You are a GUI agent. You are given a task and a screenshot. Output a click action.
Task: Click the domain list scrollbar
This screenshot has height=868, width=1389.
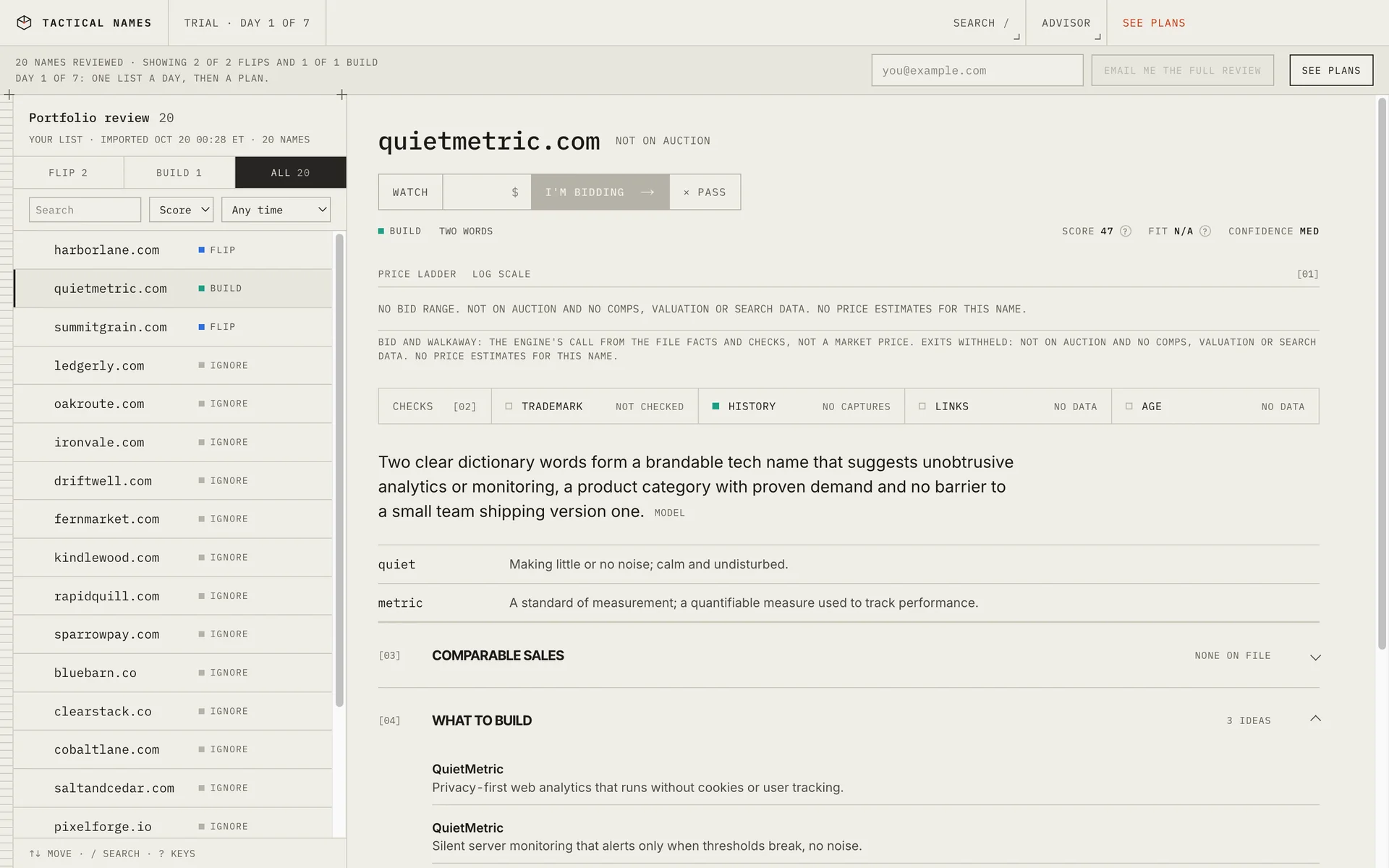coord(339,470)
